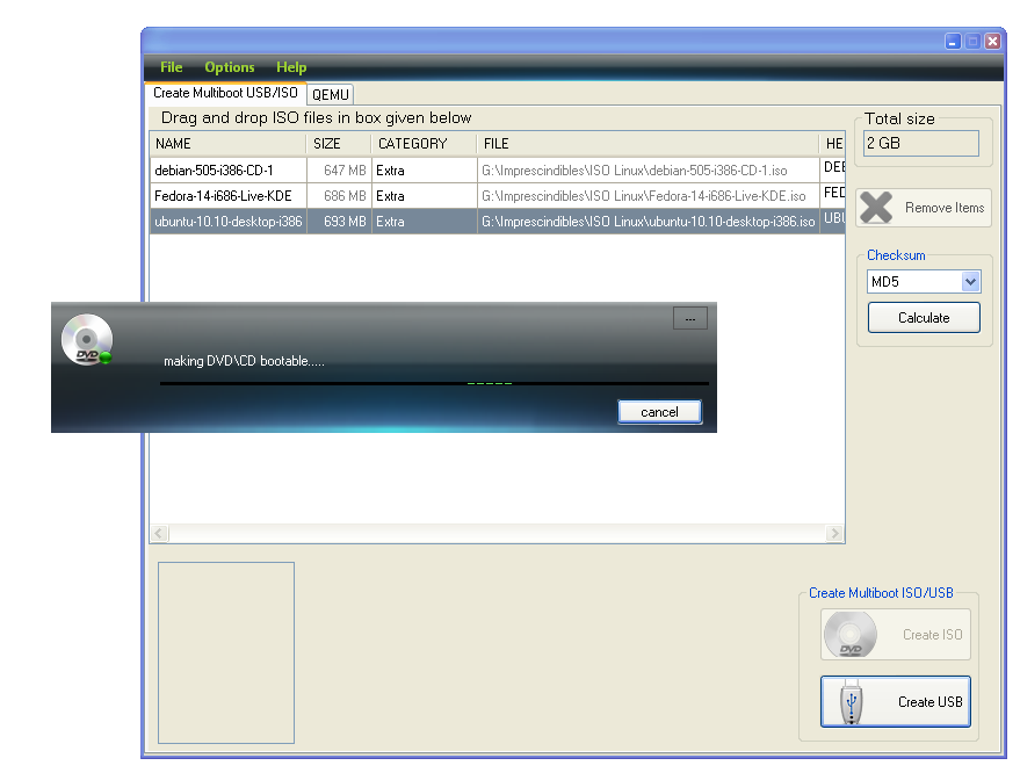Open the File menu
This screenshot has height=780, width=1020.
[x=171, y=67]
